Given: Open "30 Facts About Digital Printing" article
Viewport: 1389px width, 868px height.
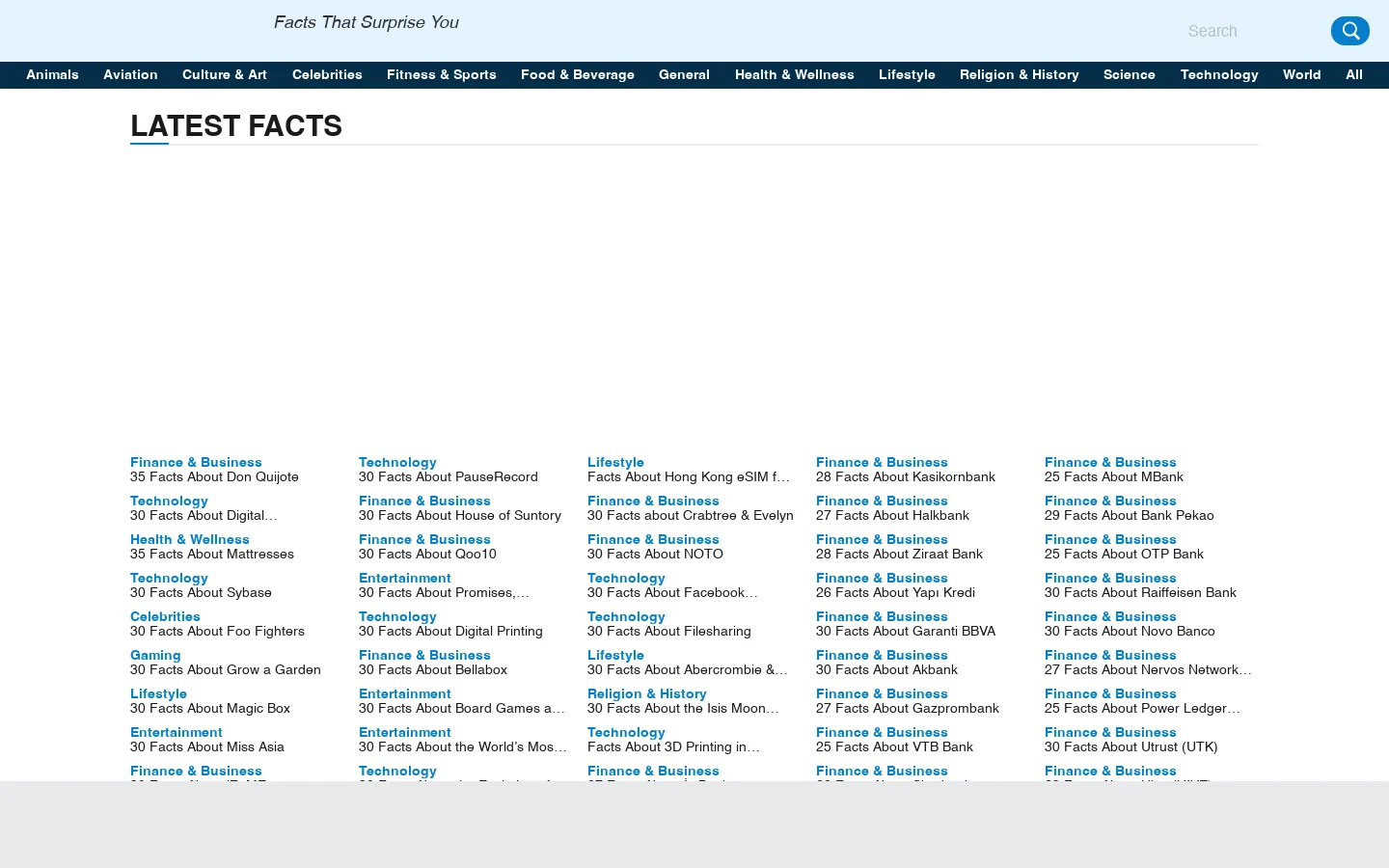Looking at the screenshot, I should click(450, 631).
